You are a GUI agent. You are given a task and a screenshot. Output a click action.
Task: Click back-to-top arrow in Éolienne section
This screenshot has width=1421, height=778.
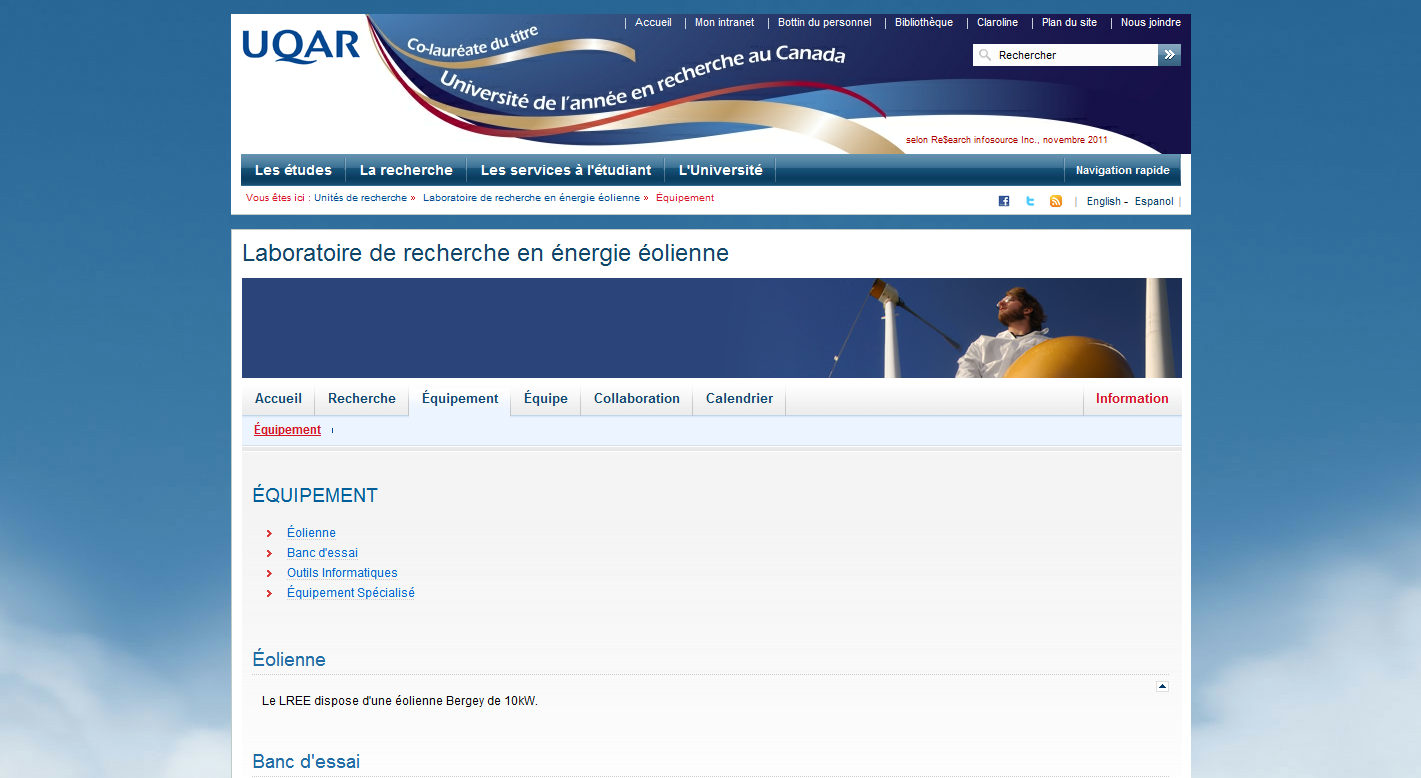click(1162, 686)
